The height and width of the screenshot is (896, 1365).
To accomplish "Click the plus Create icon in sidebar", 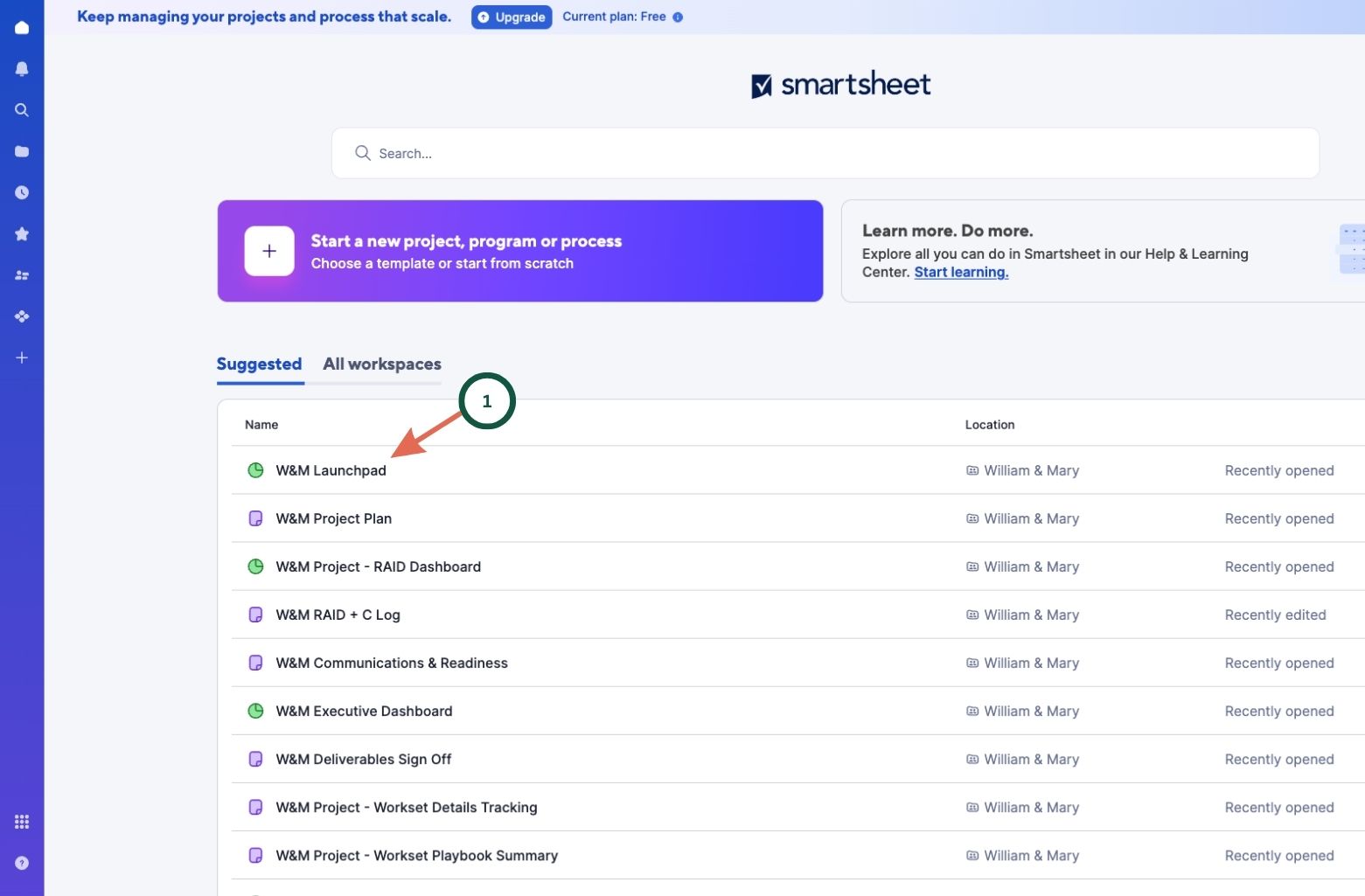I will [22, 358].
